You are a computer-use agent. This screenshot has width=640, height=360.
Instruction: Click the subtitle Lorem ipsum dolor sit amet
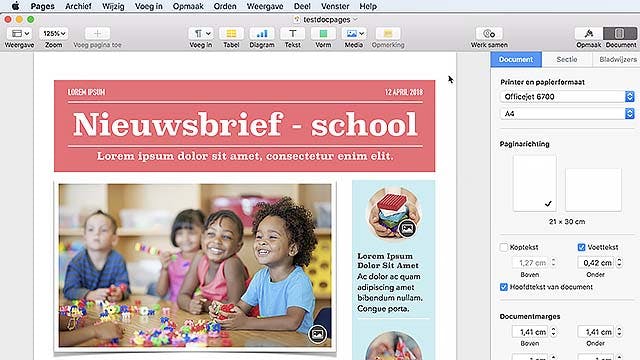[245, 156]
